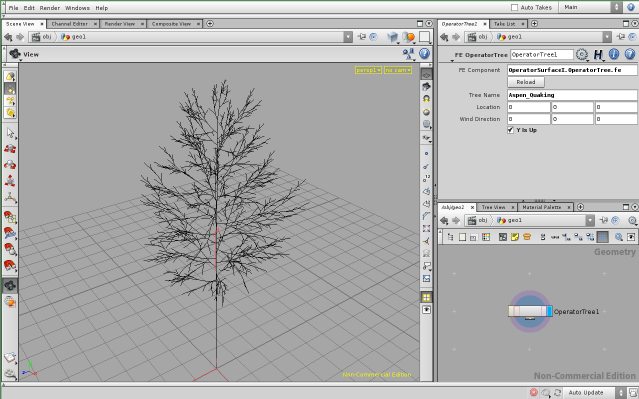Enable the Auto Takes checkbox
The width and height of the screenshot is (639, 399).
(x=514, y=7)
